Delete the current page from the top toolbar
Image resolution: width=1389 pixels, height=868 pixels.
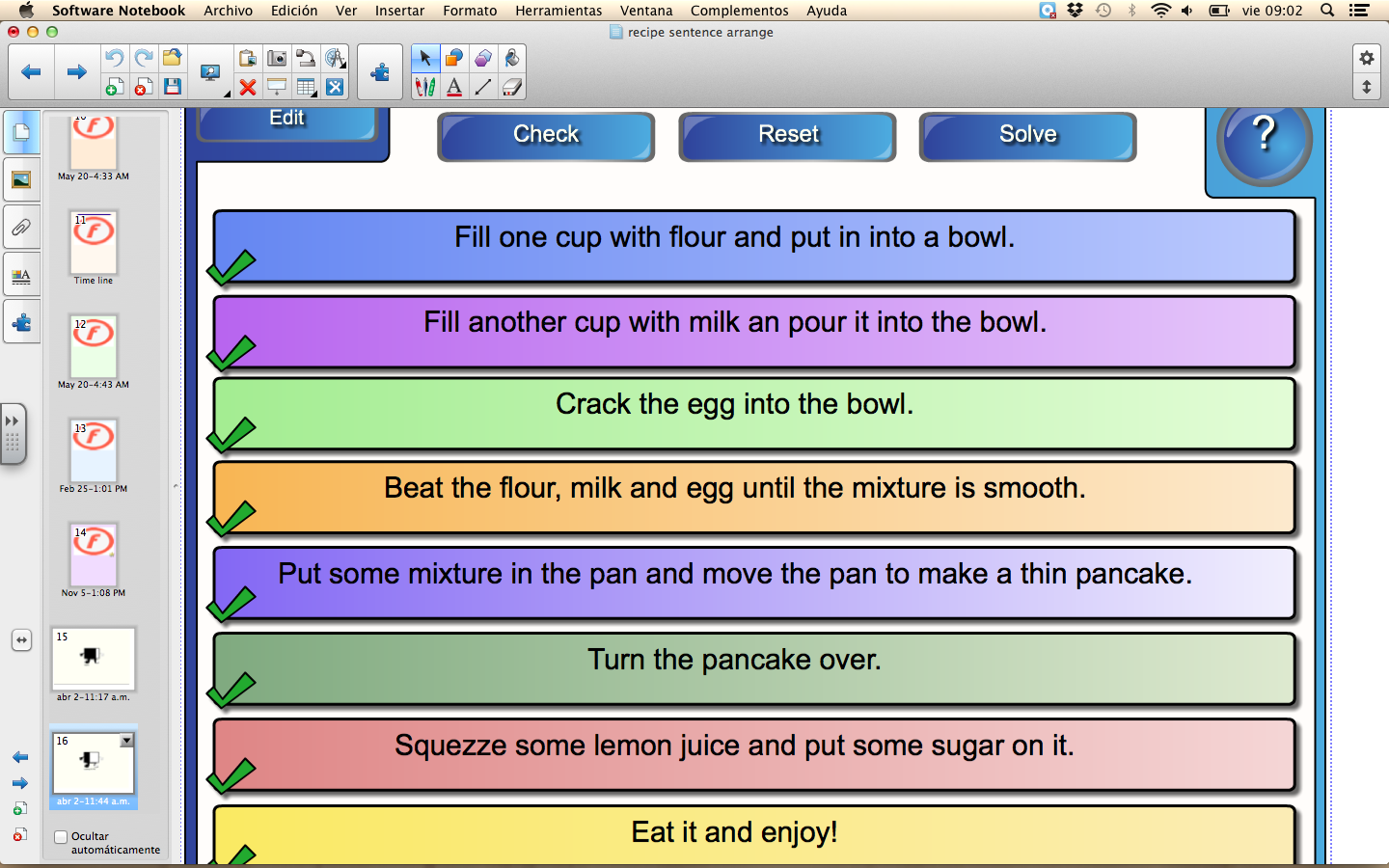coord(143,87)
